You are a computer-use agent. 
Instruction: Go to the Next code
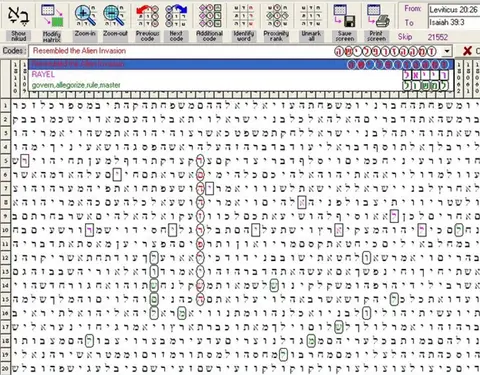(x=176, y=16)
